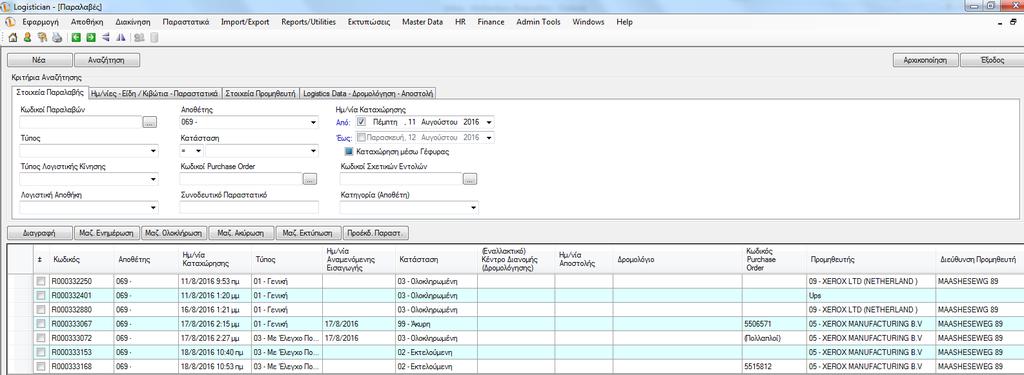Click the Συνοδευτικό Παραστατικό input field

(249, 207)
